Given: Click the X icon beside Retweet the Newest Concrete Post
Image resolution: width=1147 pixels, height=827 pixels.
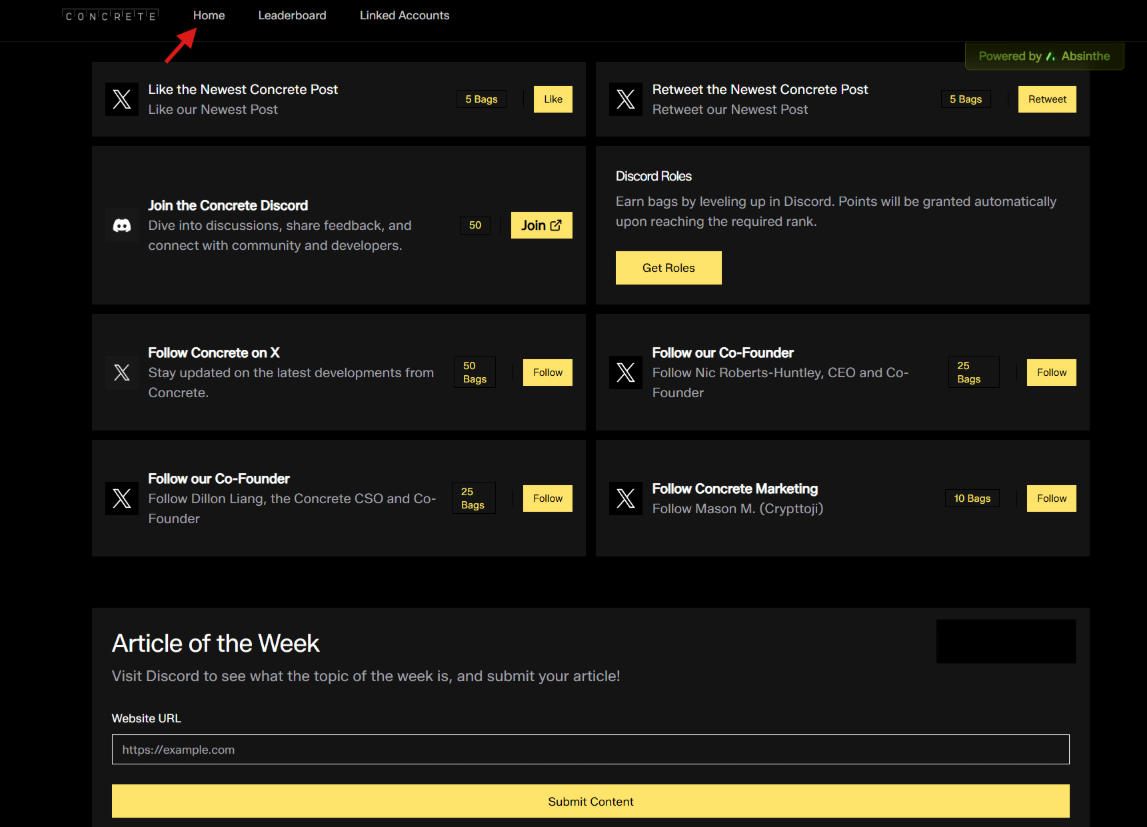Looking at the screenshot, I should pos(626,99).
